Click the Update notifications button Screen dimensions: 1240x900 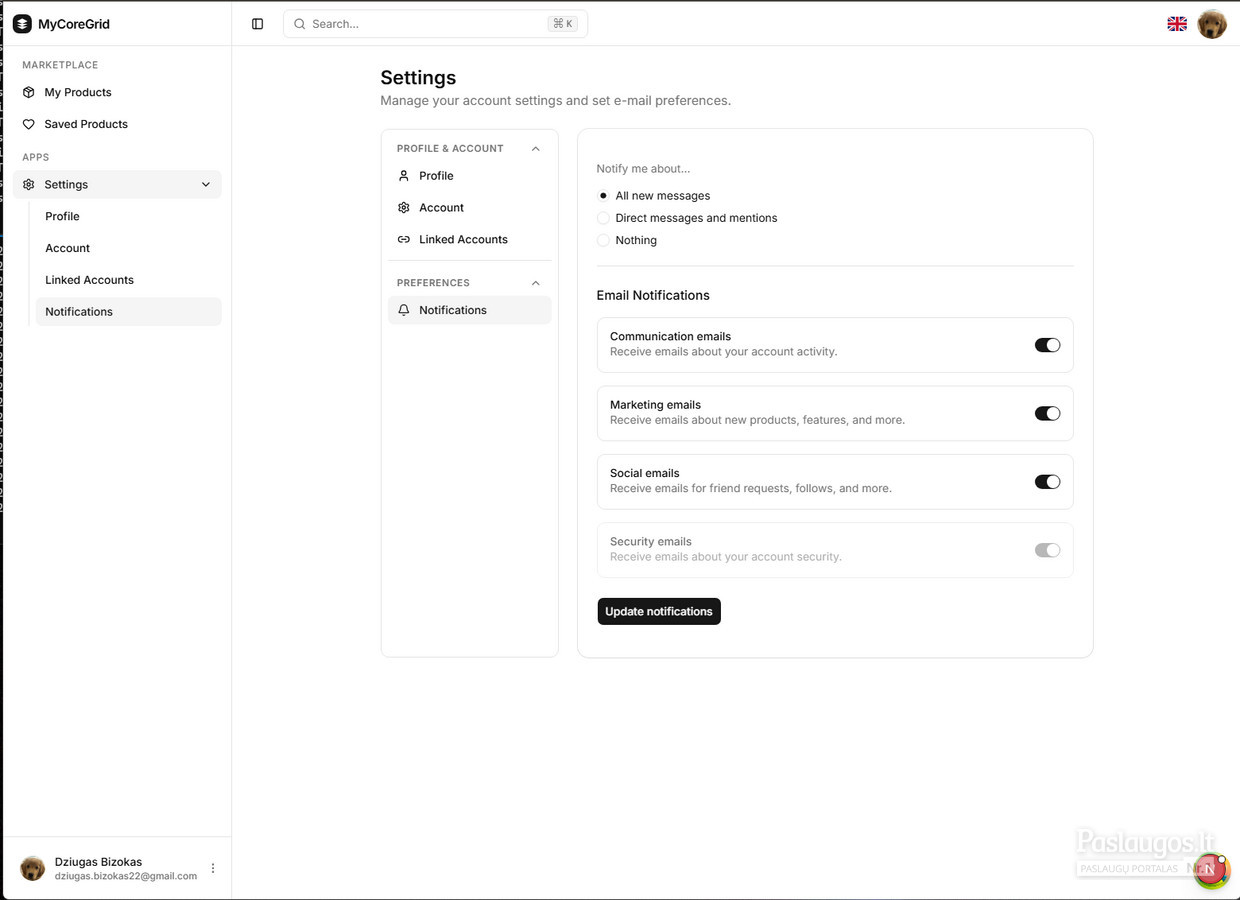coord(659,611)
